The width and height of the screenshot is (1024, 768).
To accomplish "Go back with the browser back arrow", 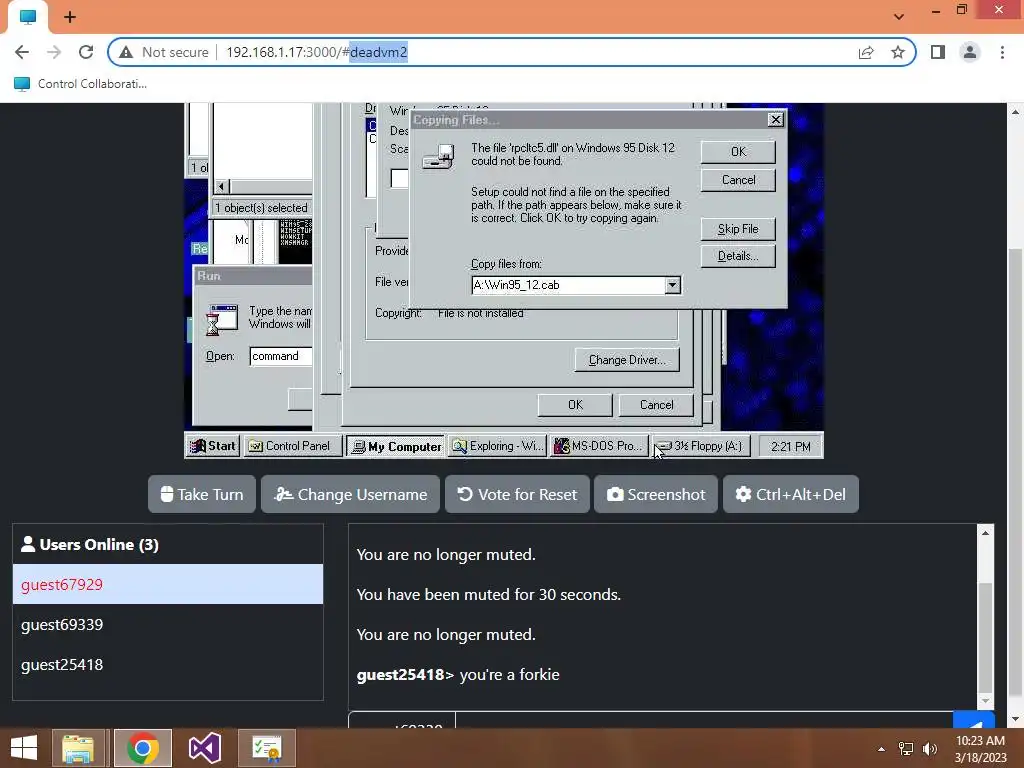I will (22, 52).
